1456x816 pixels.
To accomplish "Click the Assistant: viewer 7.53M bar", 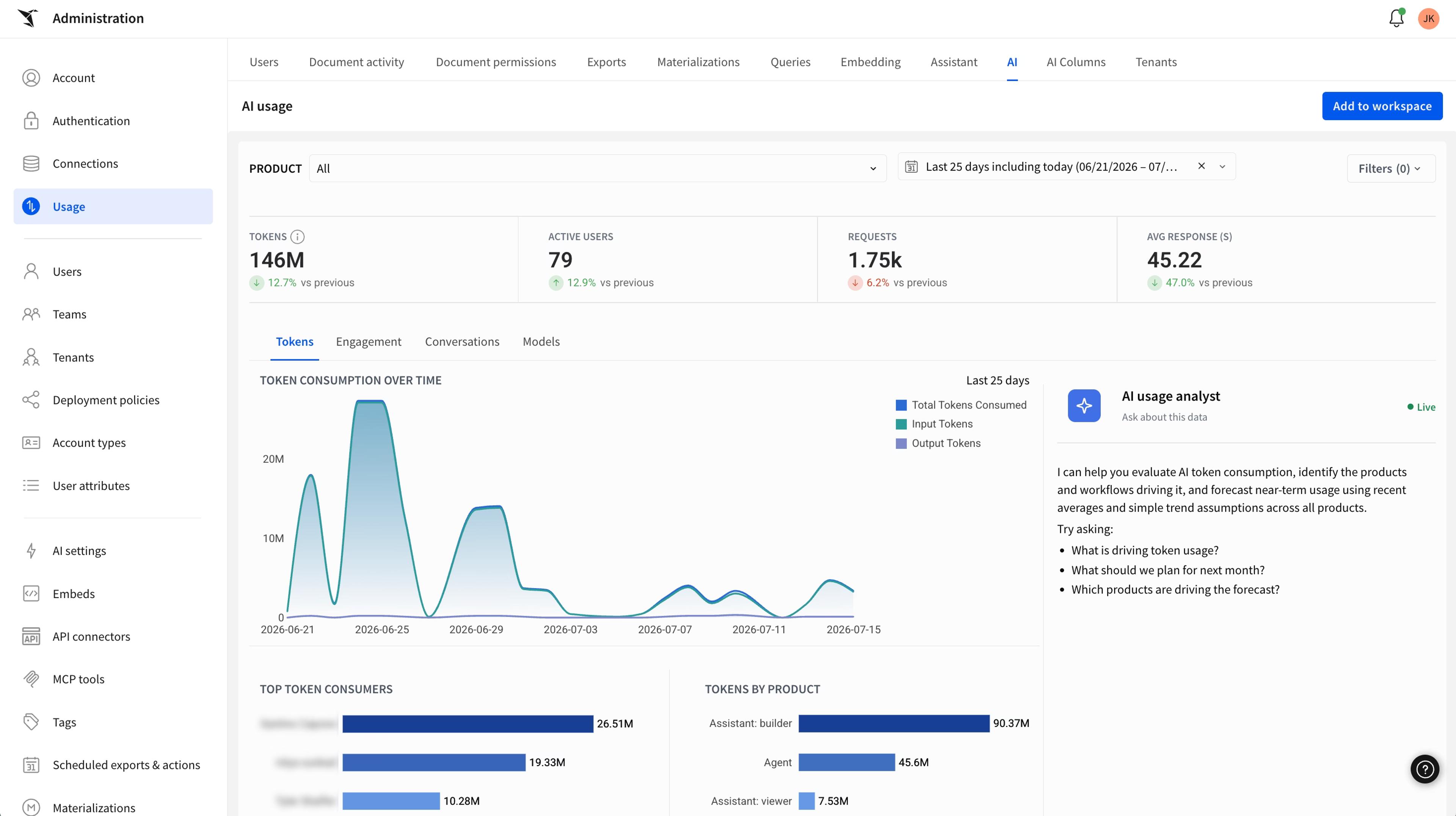I will (x=806, y=801).
